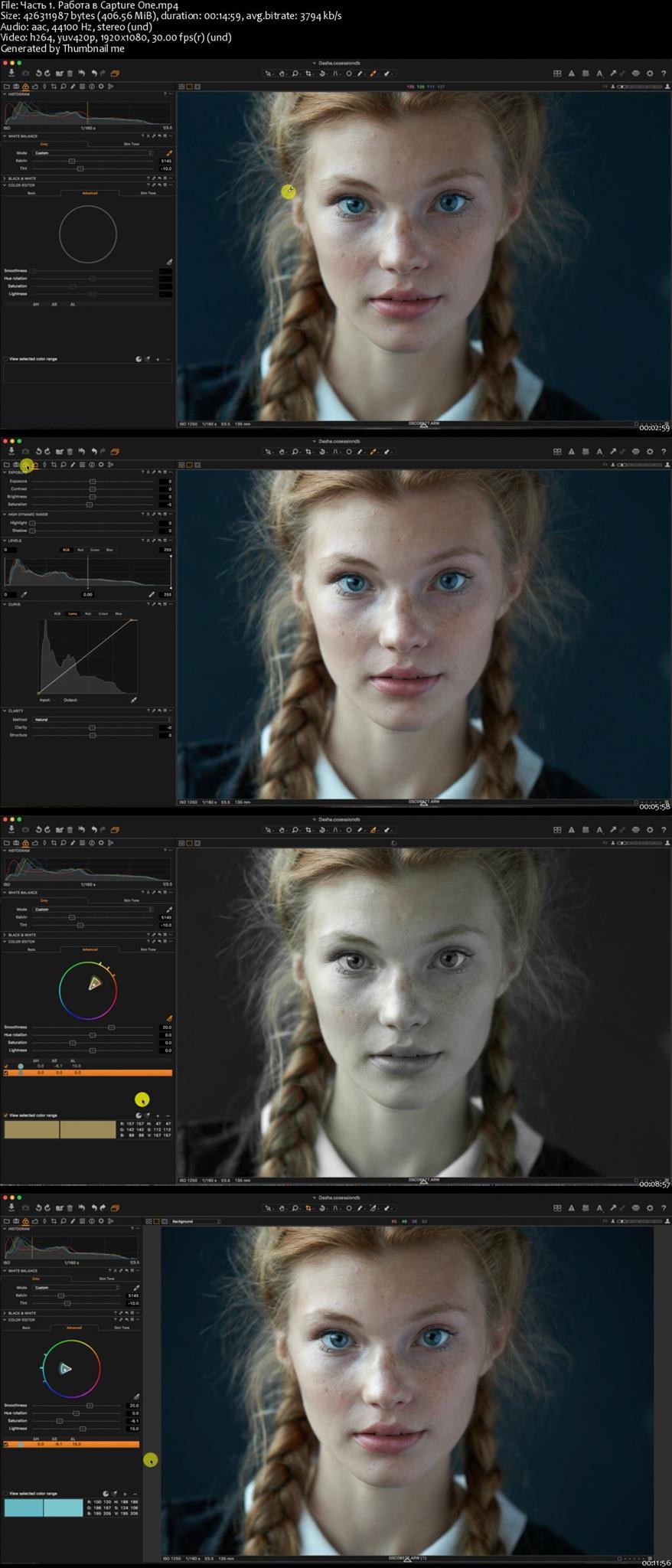This screenshot has height=1568, width=672.
Task: Click Import icon in 00:05:58 frame
Action: tap(11, 451)
